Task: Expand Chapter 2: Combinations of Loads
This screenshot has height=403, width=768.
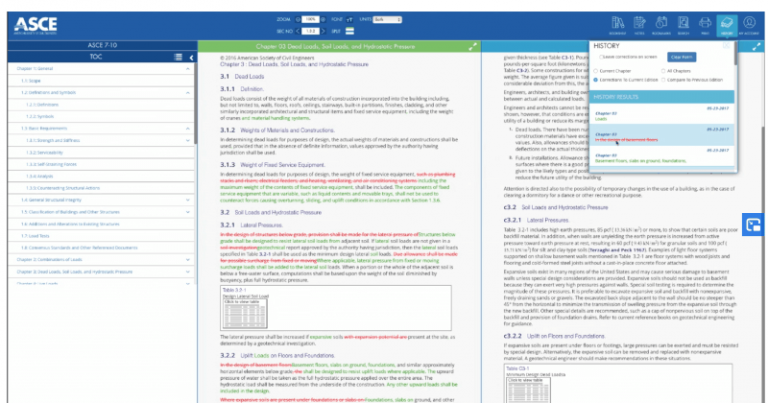Action: pyautogui.click(x=188, y=260)
